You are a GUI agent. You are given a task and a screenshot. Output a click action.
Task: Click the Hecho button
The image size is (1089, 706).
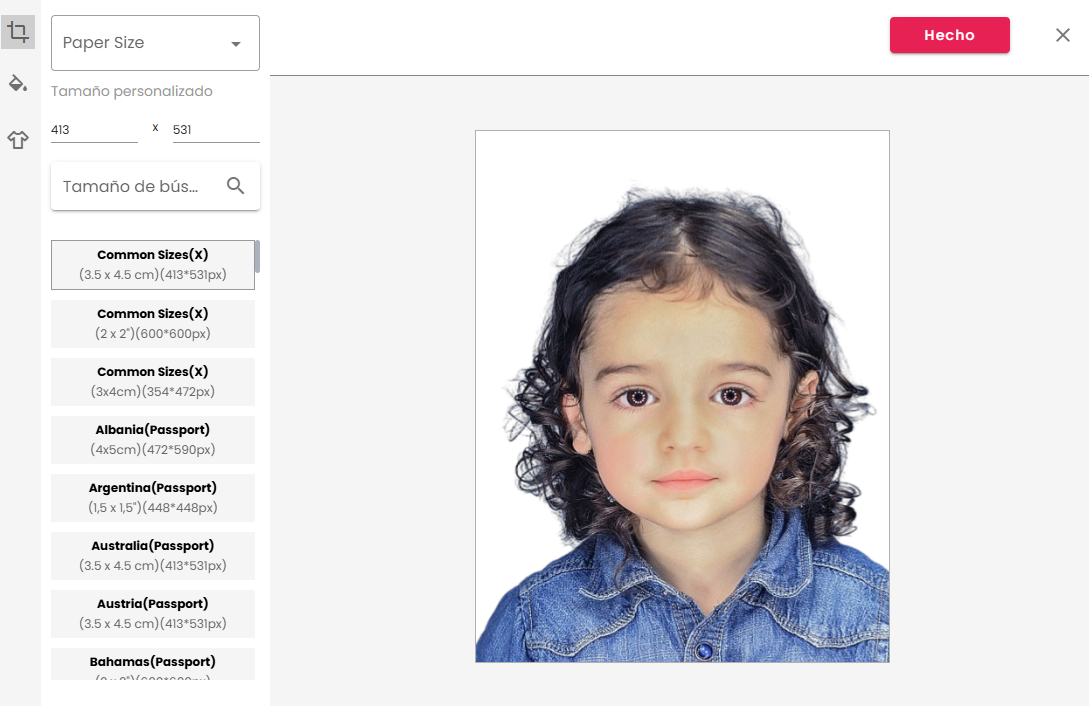tap(949, 35)
